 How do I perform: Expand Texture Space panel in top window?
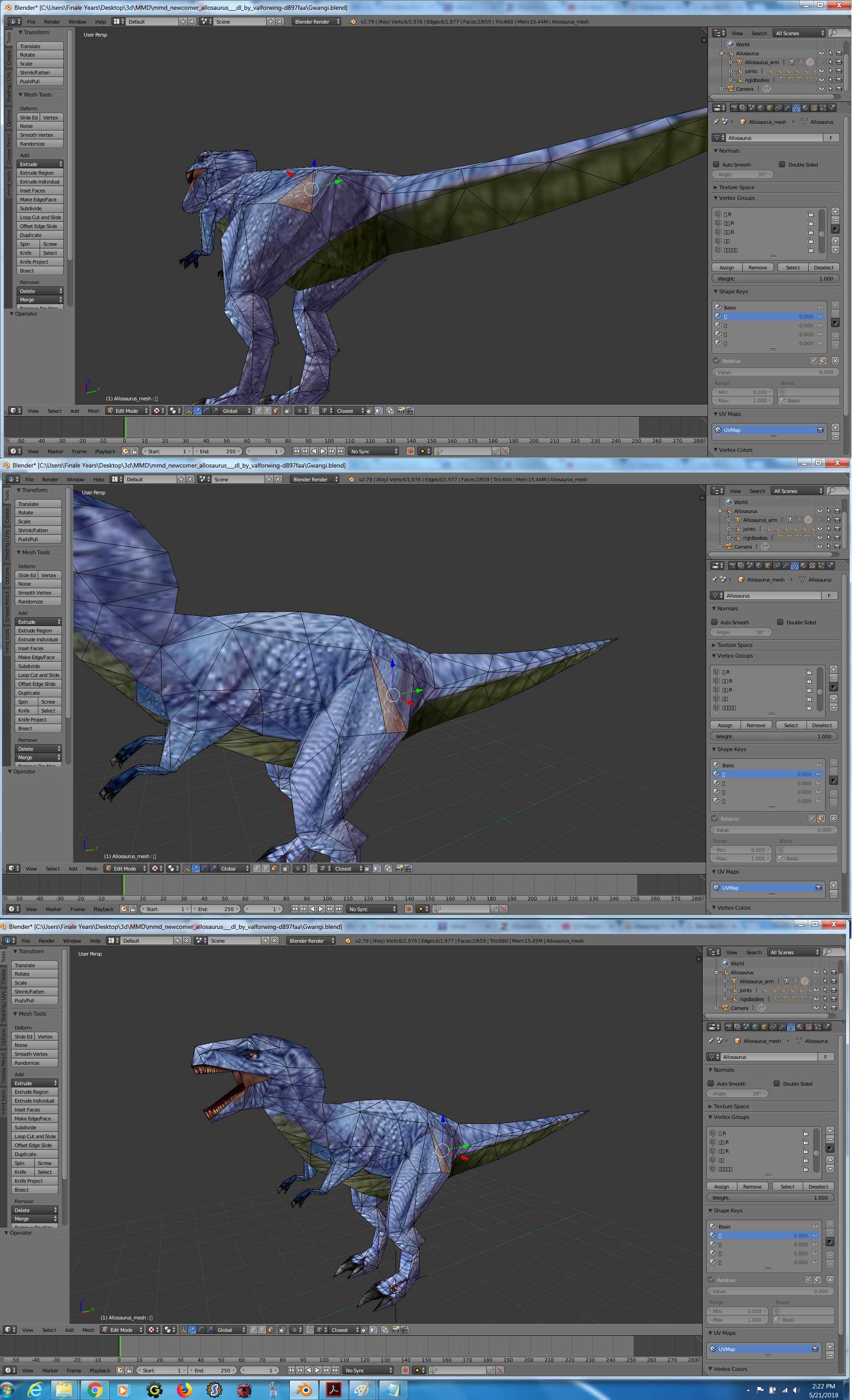(x=737, y=187)
